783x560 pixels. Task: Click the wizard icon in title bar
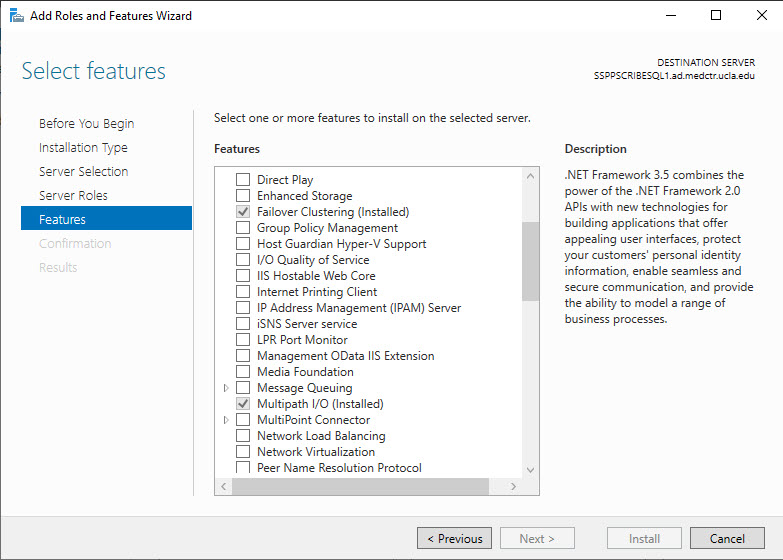[x=16, y=15]
